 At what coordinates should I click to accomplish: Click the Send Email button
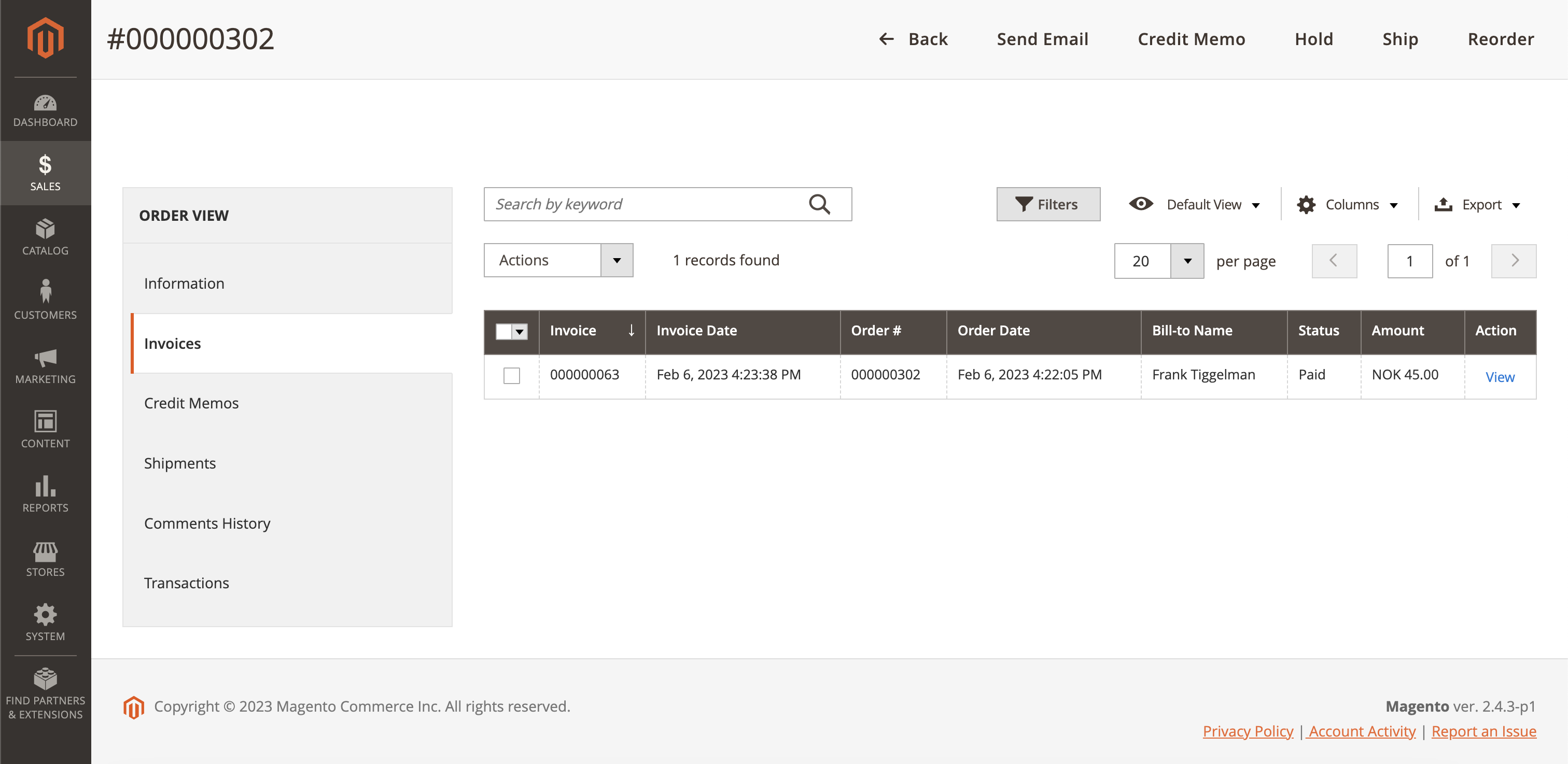coord(1042,39)
